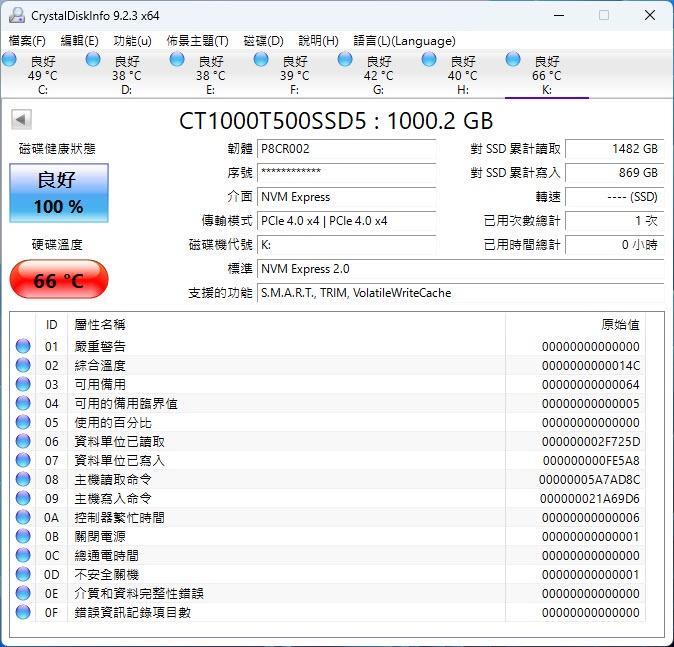Click the S.M.A.R.T., TRIM features field

coord(460,293)
